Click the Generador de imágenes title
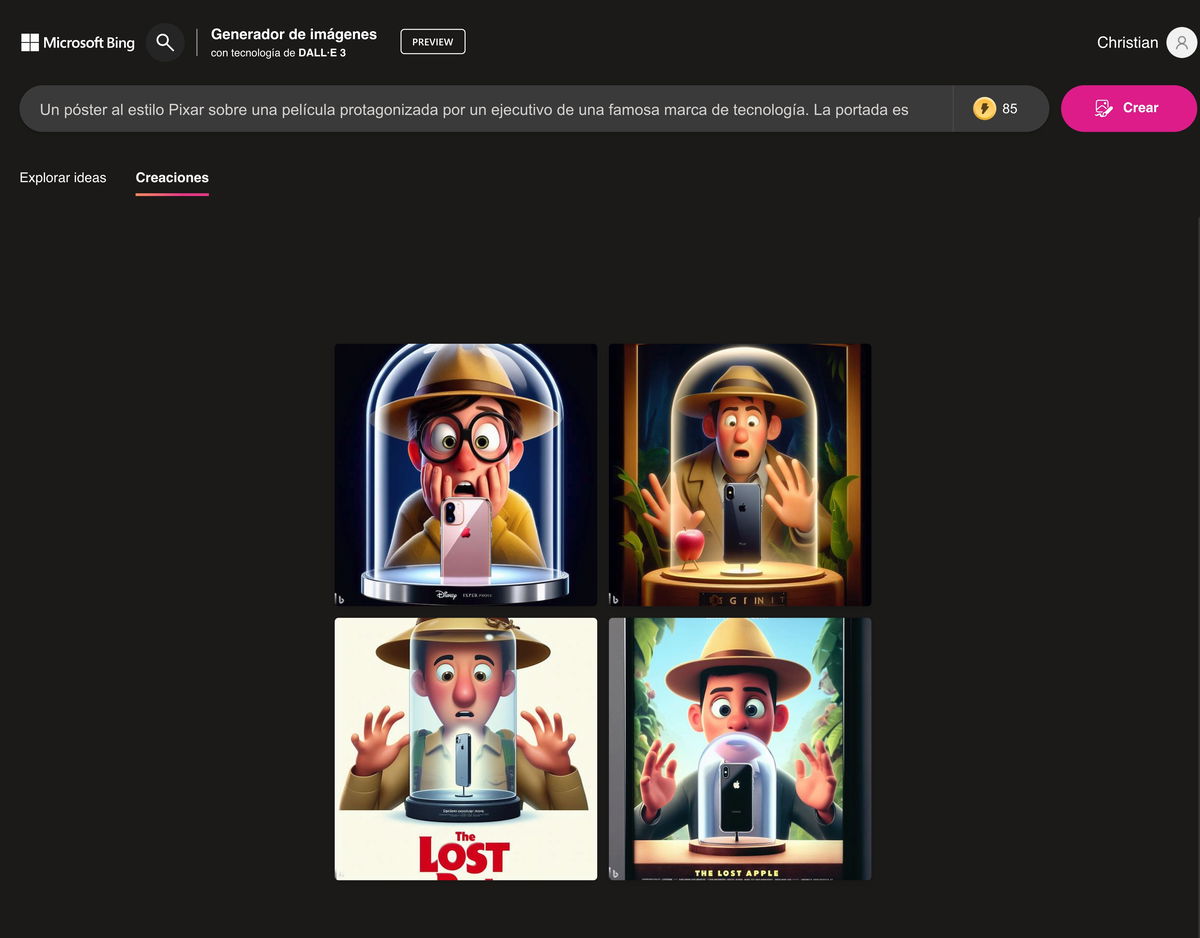Image resolution: width=1200 pixels, height=938 pixels. click(x=292, y=33)
